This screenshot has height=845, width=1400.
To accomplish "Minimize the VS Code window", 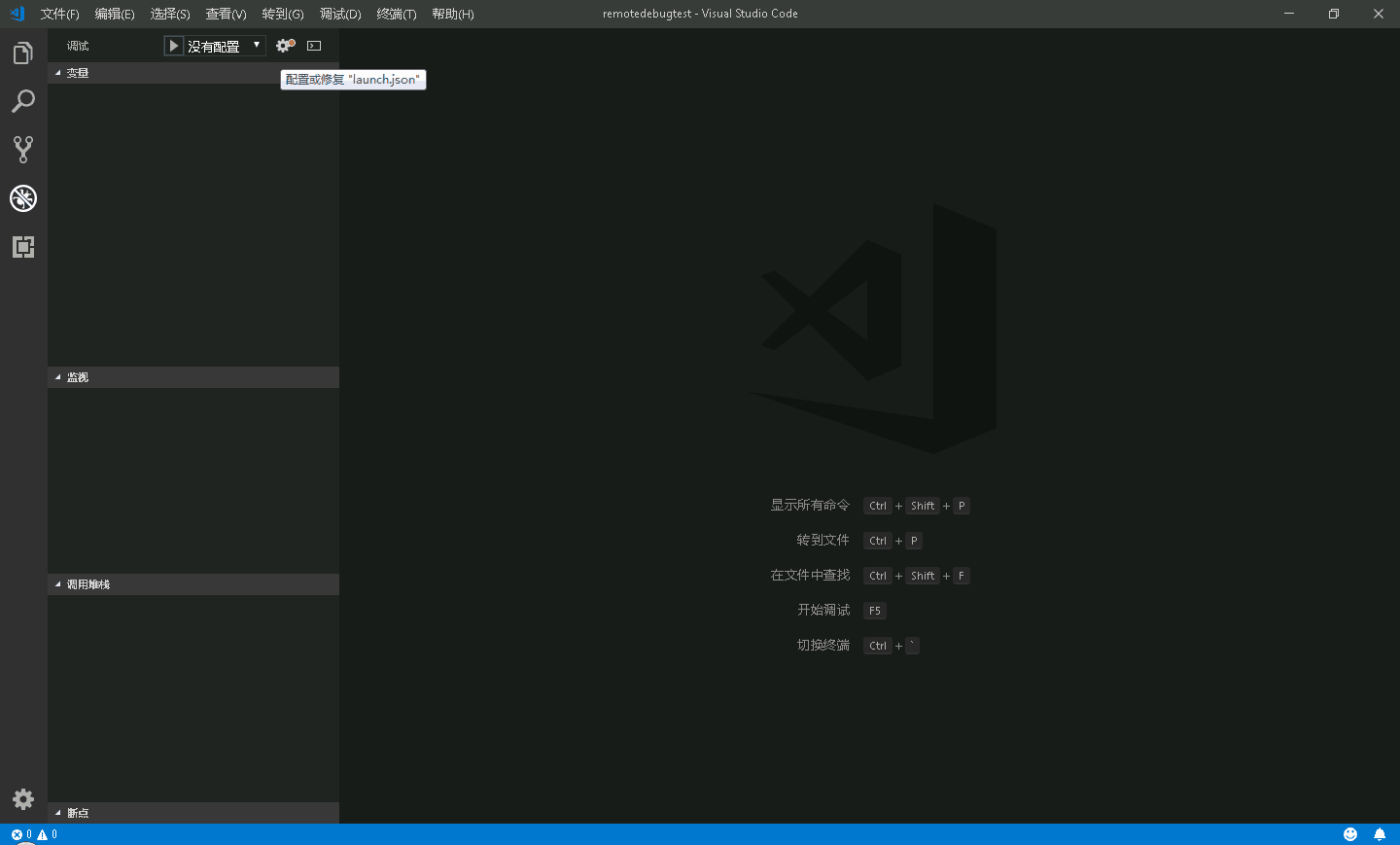I will [1289, 14].
